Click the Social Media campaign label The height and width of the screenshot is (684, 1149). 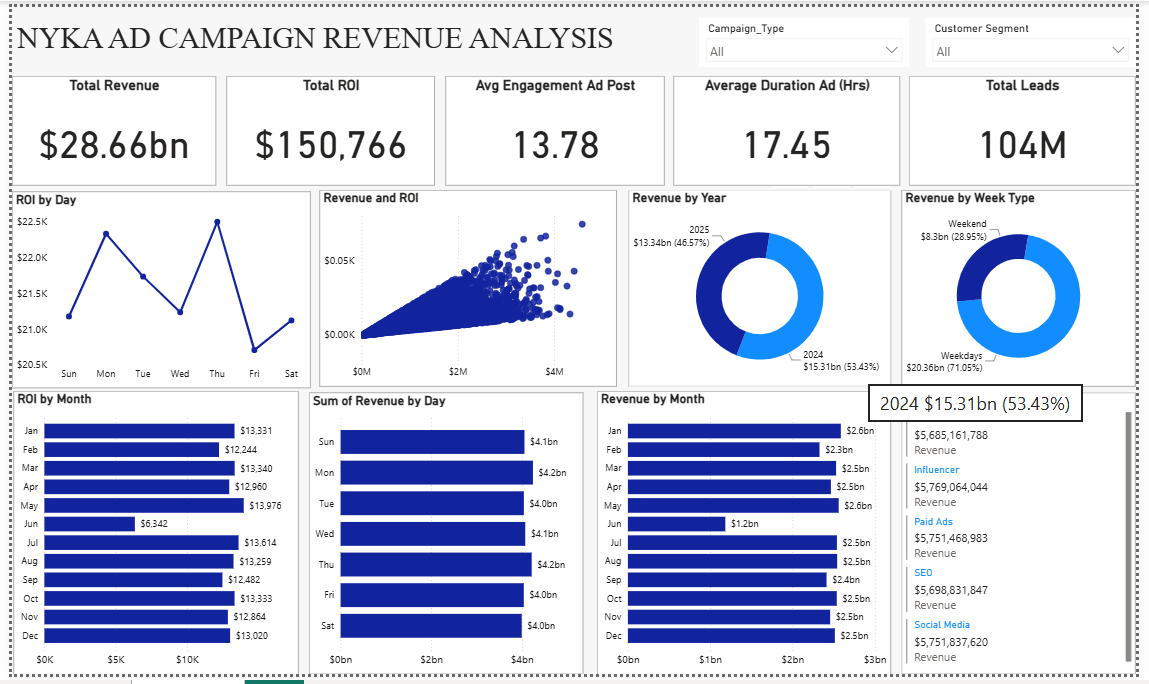tap(942, 625)
